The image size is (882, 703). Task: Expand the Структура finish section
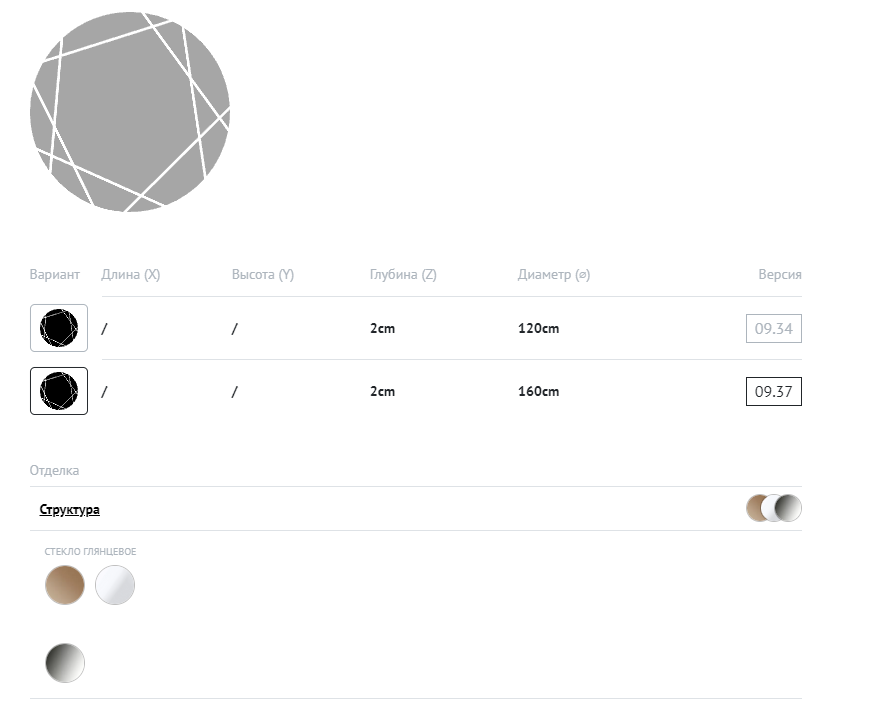[x=70, y=510]
